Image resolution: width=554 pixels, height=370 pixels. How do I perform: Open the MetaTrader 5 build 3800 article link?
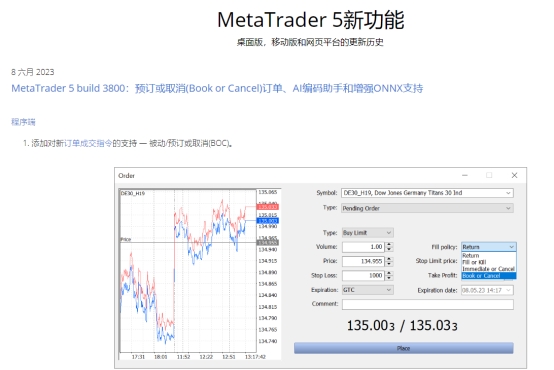coord(217,88)
